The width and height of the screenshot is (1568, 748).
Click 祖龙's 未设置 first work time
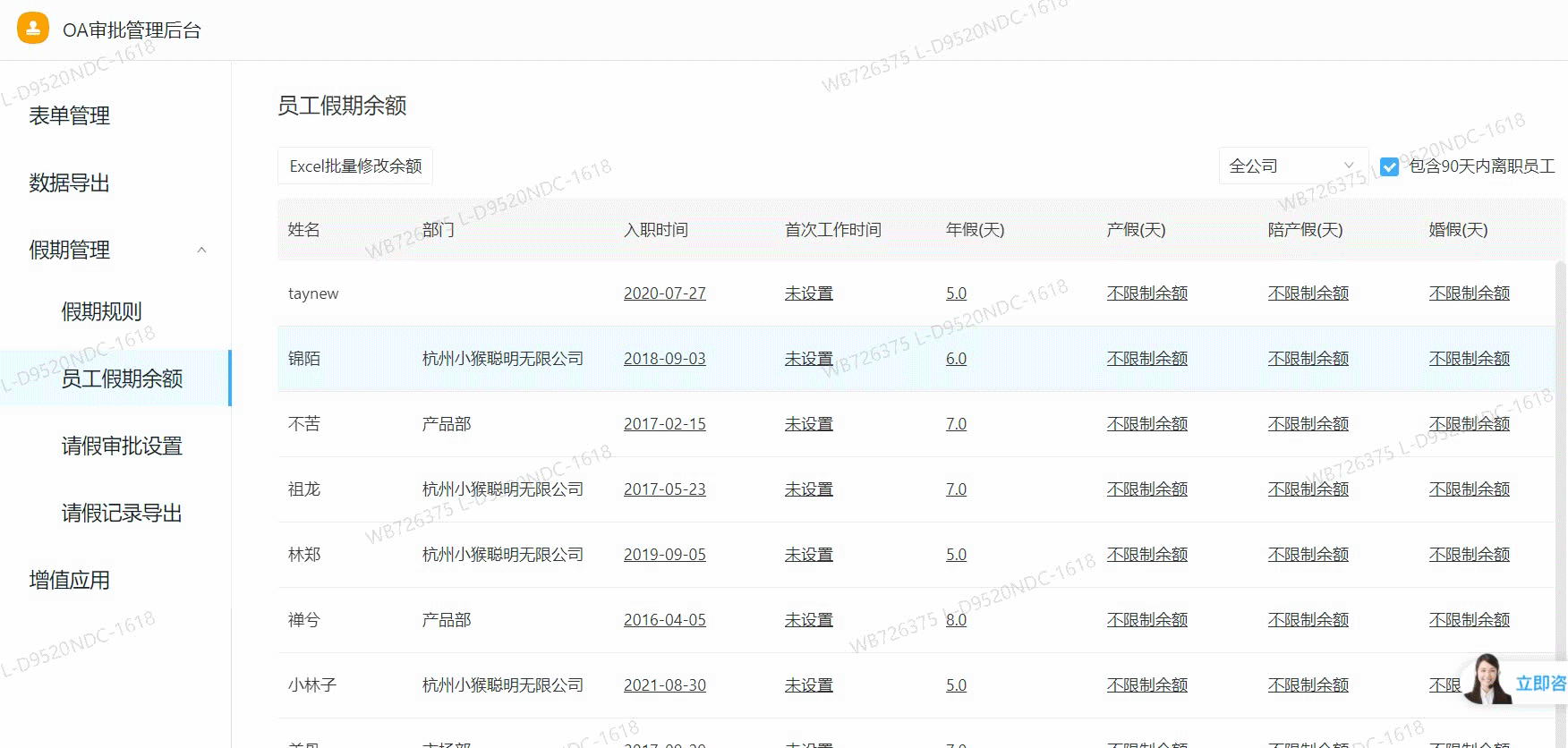click(809, 489)
